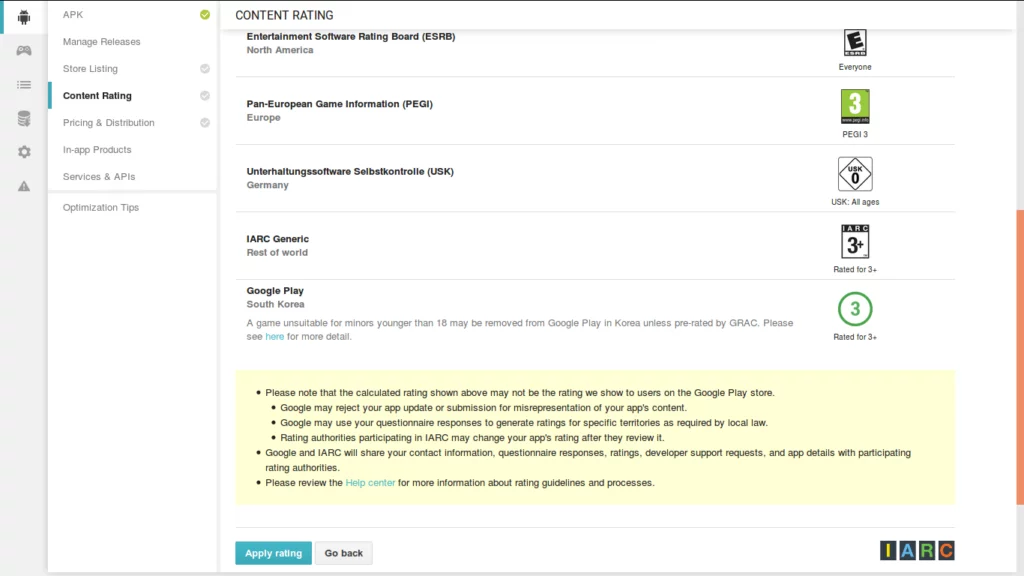Click the status circle beside Pricing & Distribution
This screenshot has height=576, width=1024.
(x=205, y=122)
